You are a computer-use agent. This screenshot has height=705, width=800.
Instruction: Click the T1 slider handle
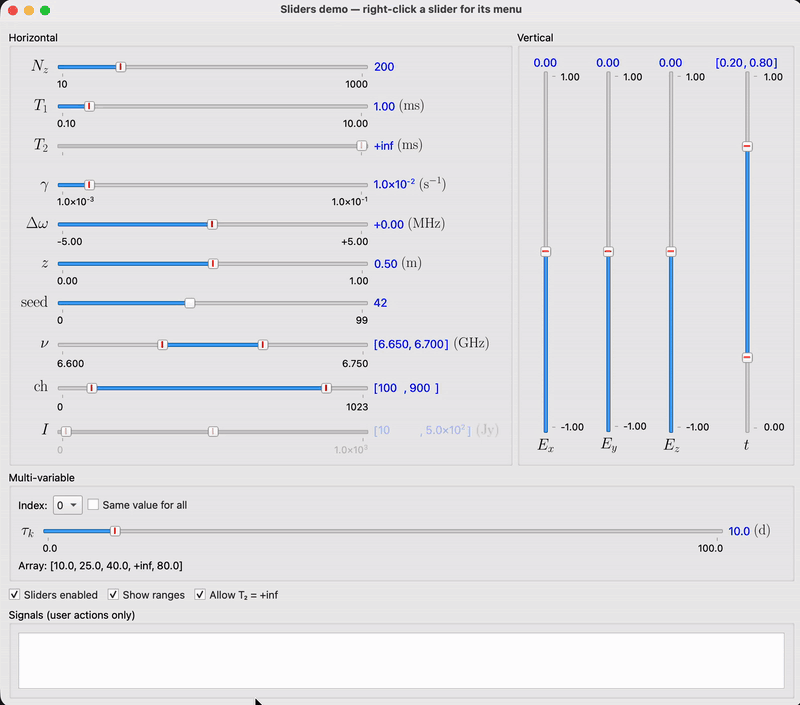click(x=89, y=106)
